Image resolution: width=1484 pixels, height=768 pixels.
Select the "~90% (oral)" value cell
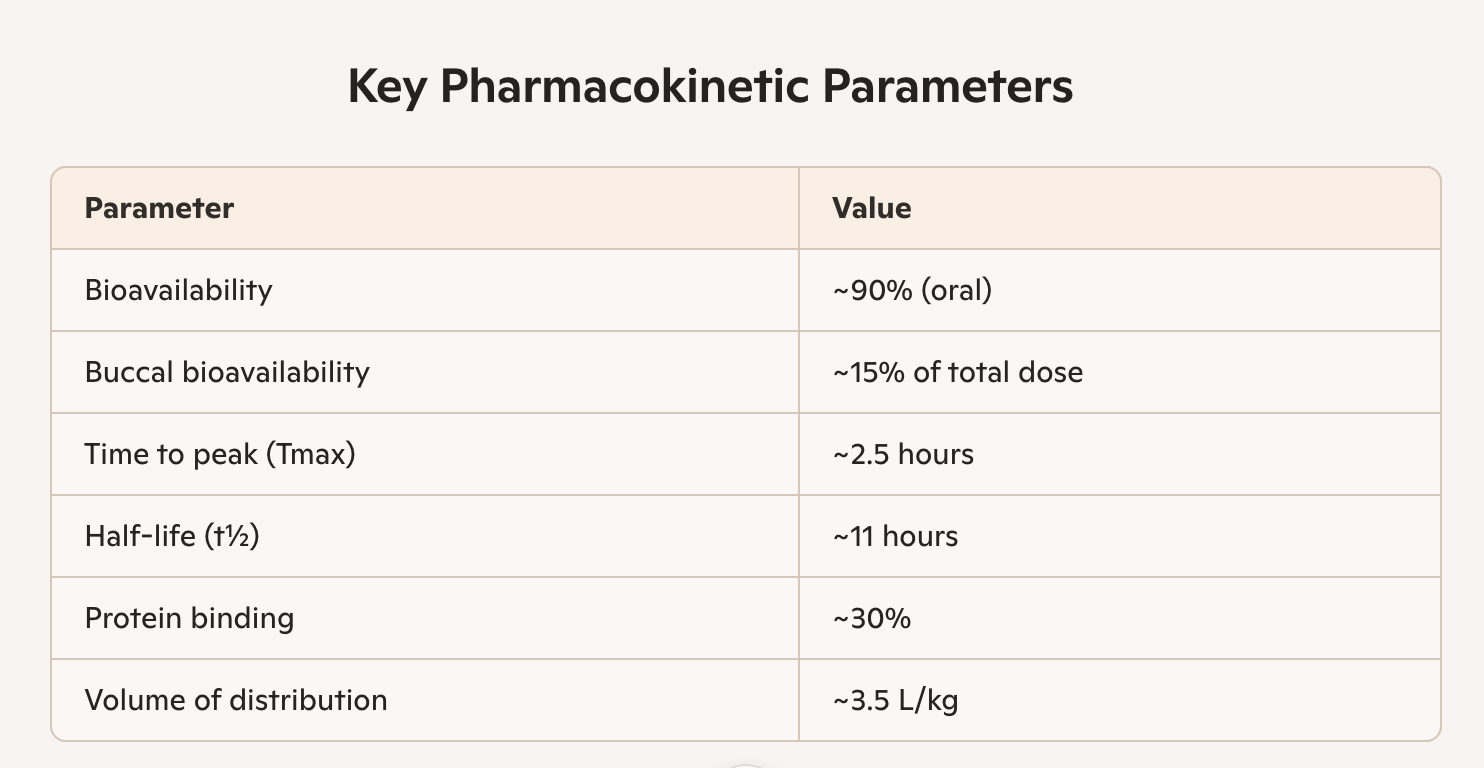tap(912, 290)
